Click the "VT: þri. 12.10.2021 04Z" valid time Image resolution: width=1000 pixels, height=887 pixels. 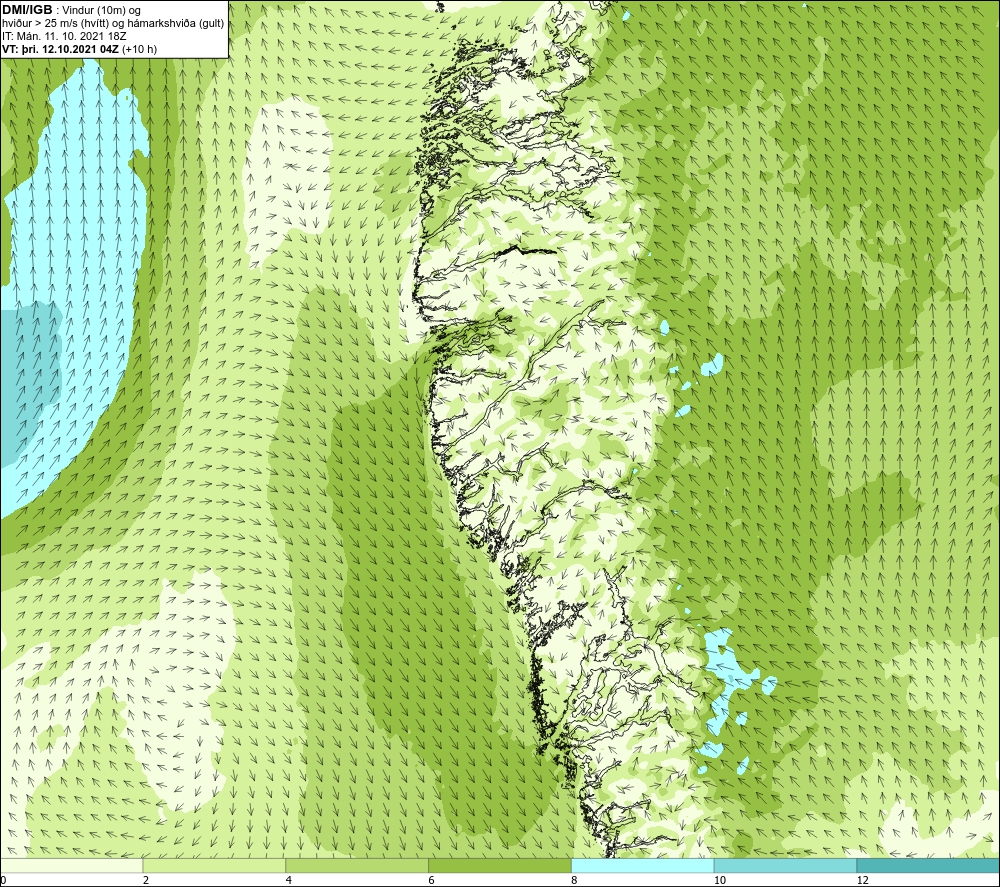pos(61,49)
